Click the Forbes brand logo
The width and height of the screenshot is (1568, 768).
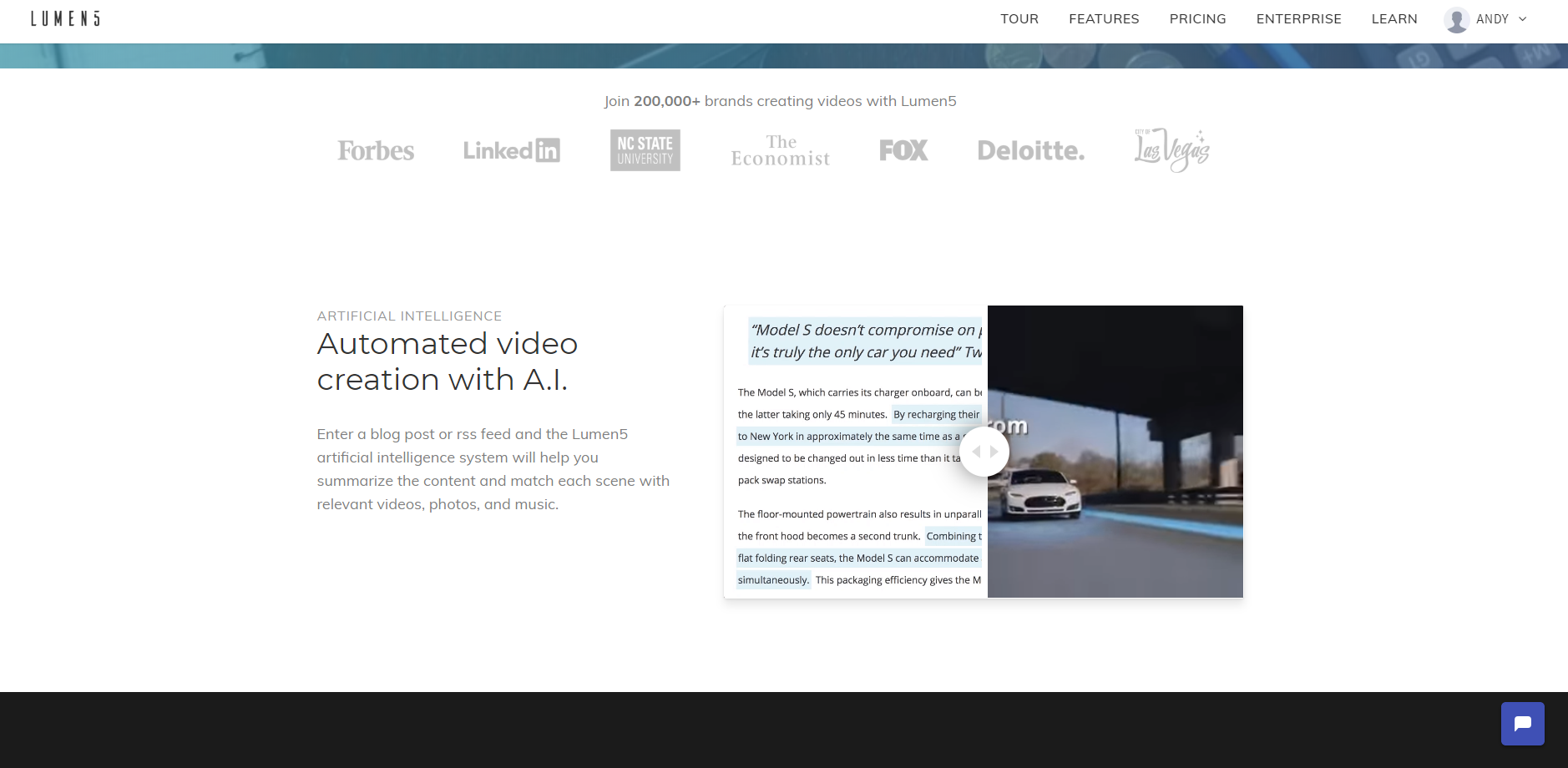point(376,151)
